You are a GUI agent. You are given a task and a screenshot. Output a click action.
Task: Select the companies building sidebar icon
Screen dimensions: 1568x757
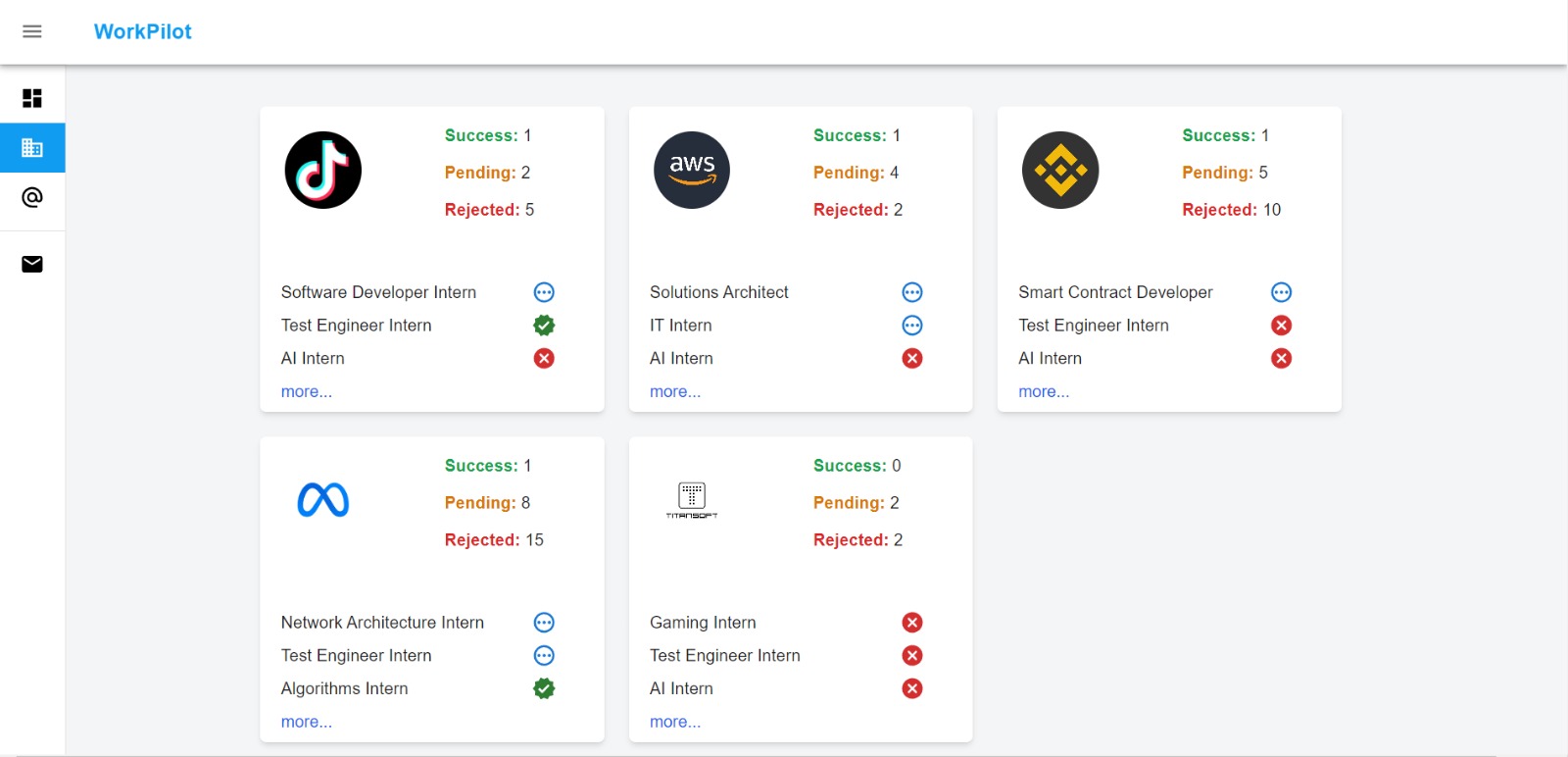(x=32, y=148)
